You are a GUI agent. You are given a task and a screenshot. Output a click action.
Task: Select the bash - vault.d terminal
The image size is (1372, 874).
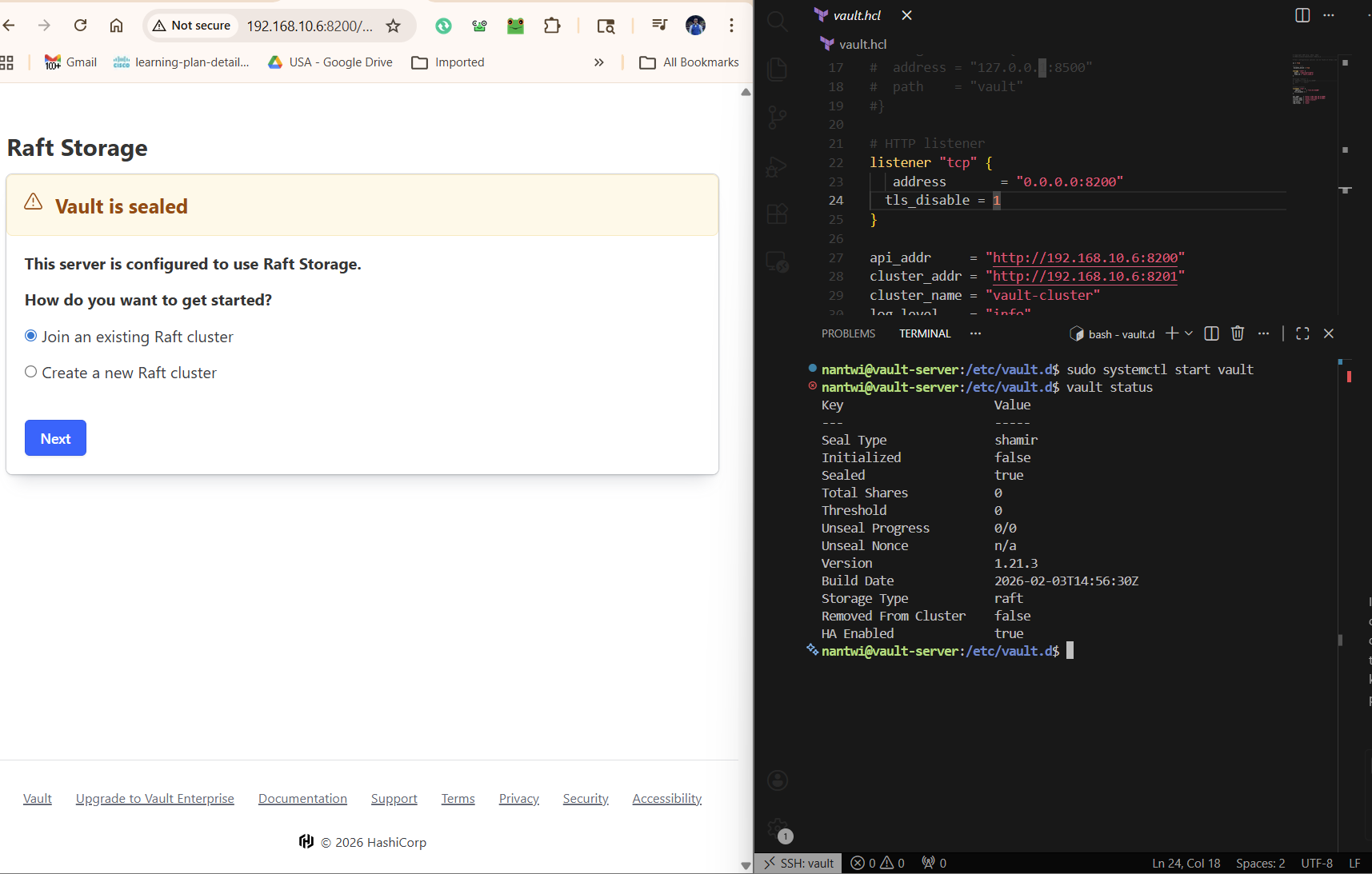(x=1112, y=334)
